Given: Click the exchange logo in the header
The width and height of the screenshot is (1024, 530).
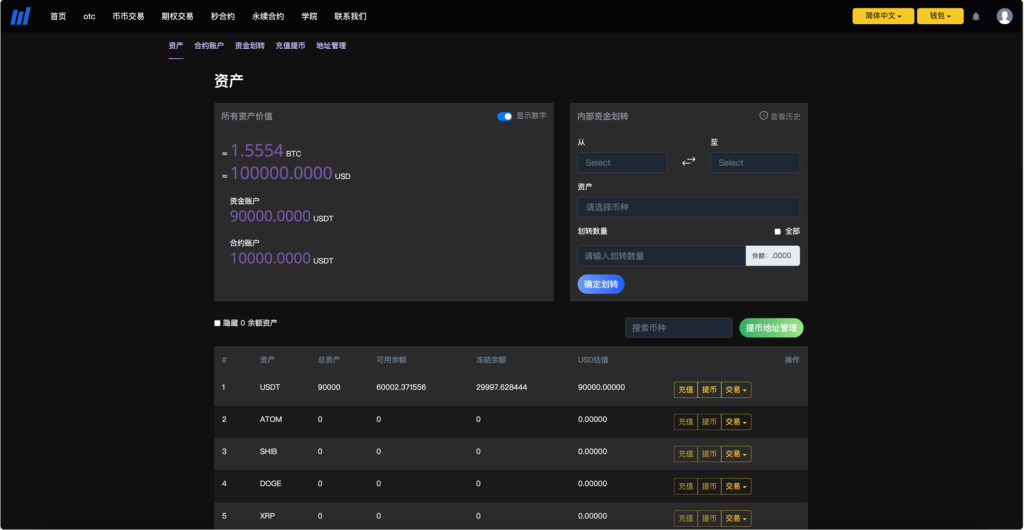Looking at the screenshot, I should point(20,16).
